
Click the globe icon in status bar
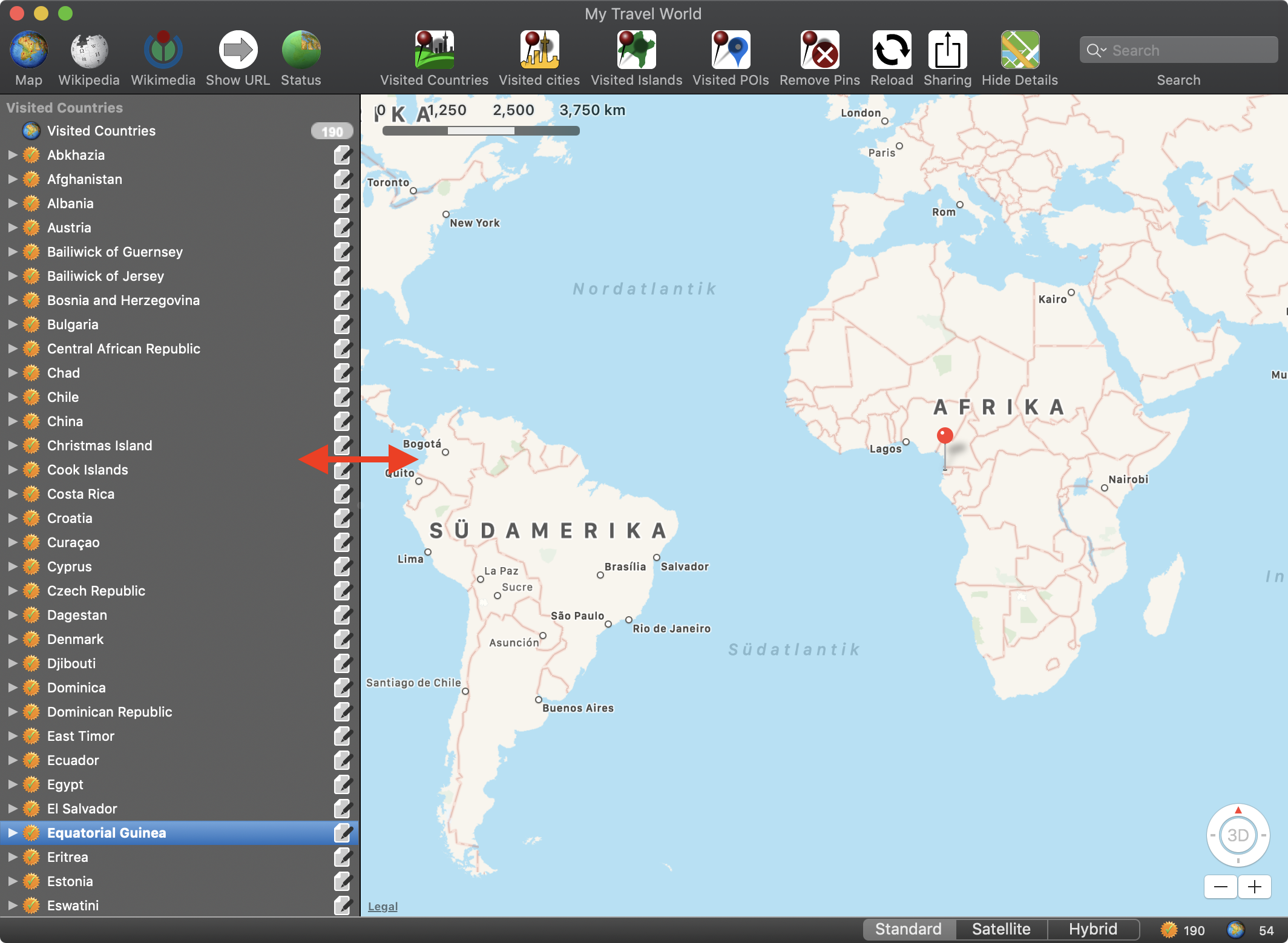(x=1235, y=930)
